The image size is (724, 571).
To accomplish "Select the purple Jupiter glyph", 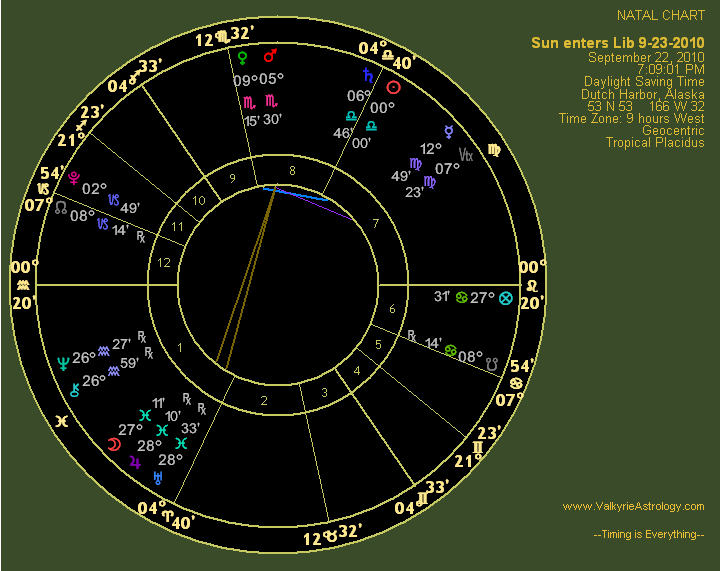I will coord(135,462).
